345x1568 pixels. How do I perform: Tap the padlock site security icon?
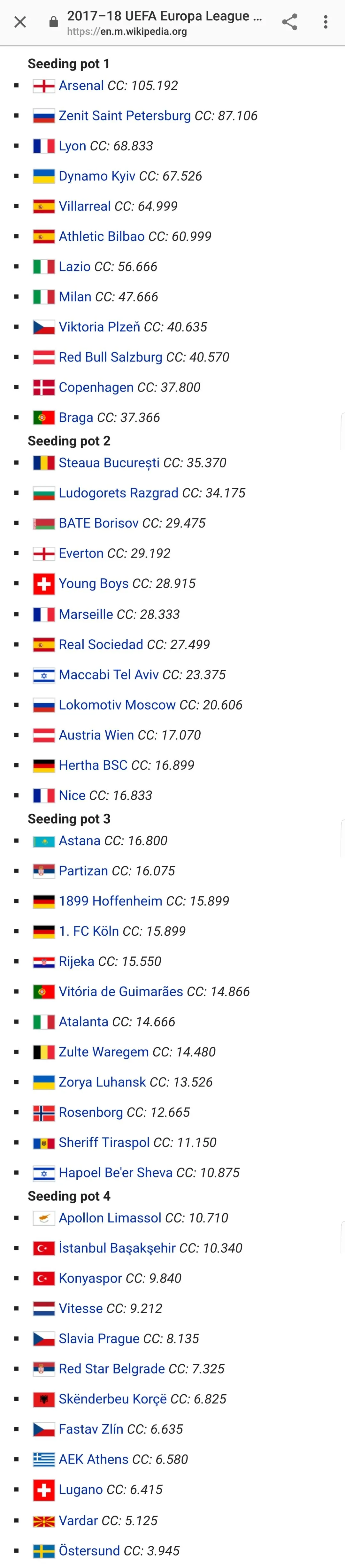click(54, 23)
